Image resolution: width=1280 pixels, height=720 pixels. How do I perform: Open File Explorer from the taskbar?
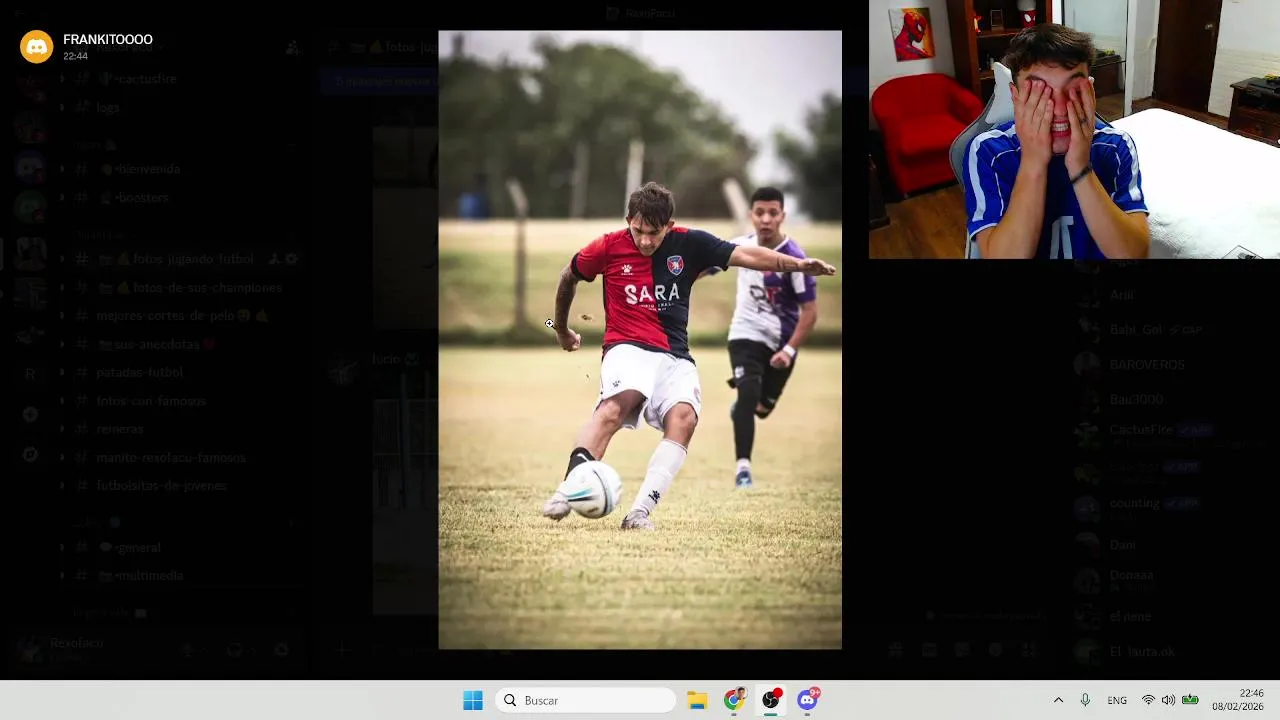pos(697,700)
